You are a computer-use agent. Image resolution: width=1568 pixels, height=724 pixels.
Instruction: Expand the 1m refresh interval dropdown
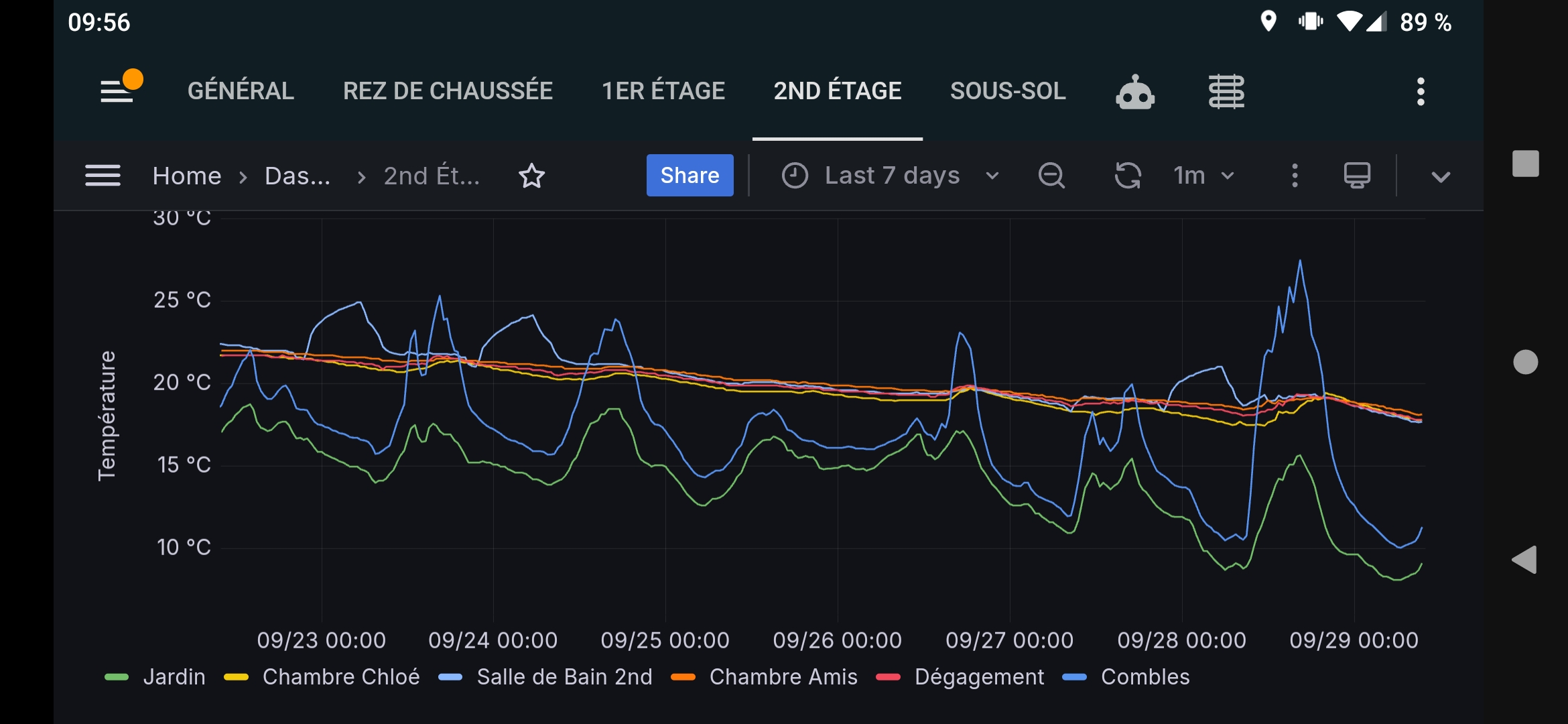1204,176
